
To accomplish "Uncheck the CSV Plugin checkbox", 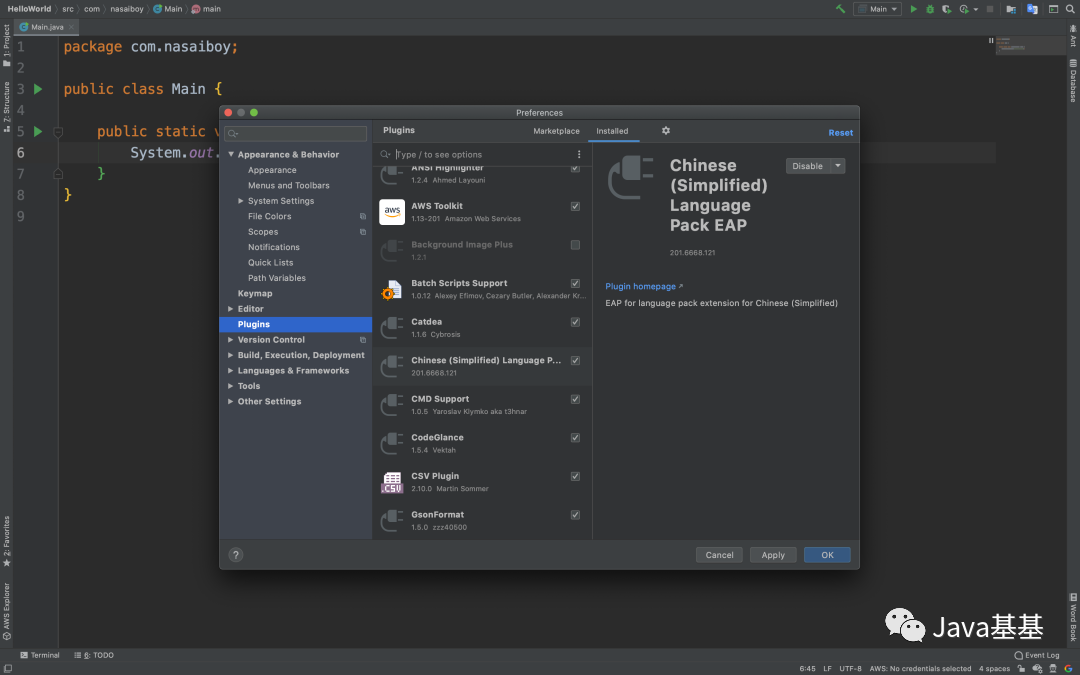I will coord(575,476).
